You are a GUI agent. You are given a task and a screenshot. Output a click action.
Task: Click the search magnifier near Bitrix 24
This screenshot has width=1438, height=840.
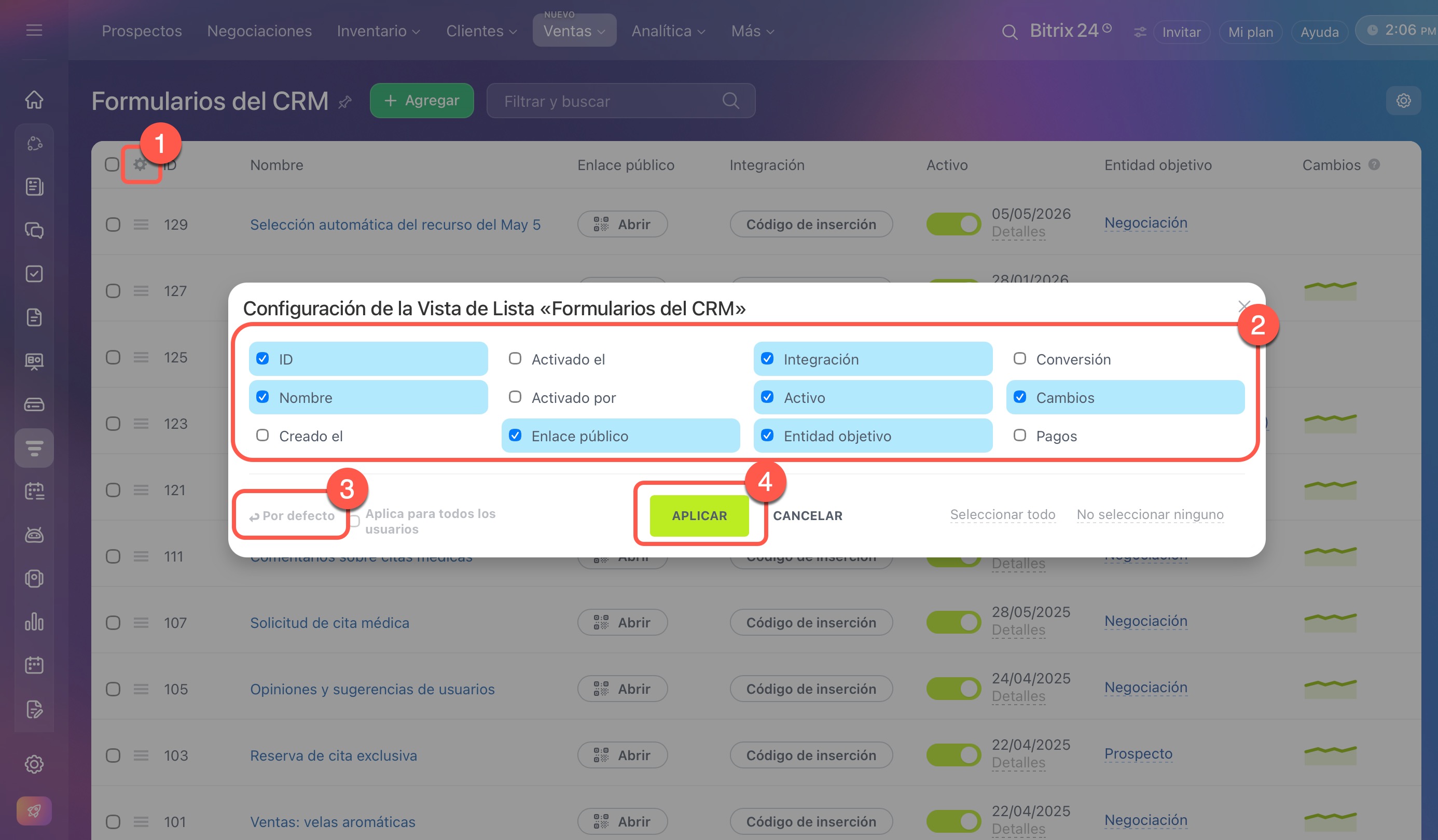coord(1010,32)
